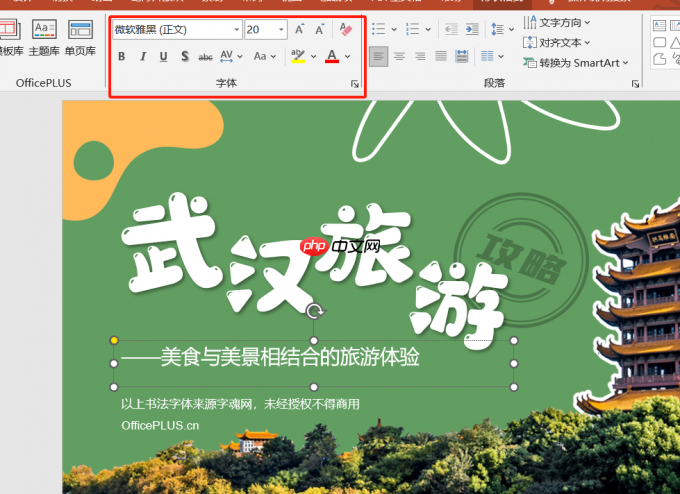This screenshot has height=494, width=680.
Task: Click the text OfficePLUS.cn on slide
Action: click(x=160, y=425)
